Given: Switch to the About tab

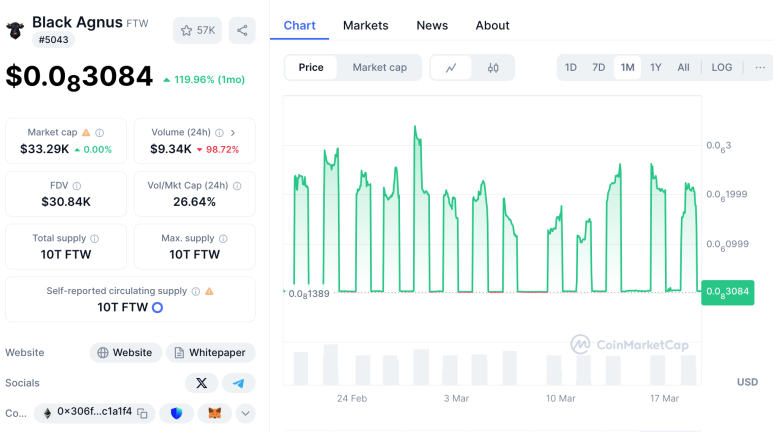Looking at the screenshot, I should click(x=492, y=26).
